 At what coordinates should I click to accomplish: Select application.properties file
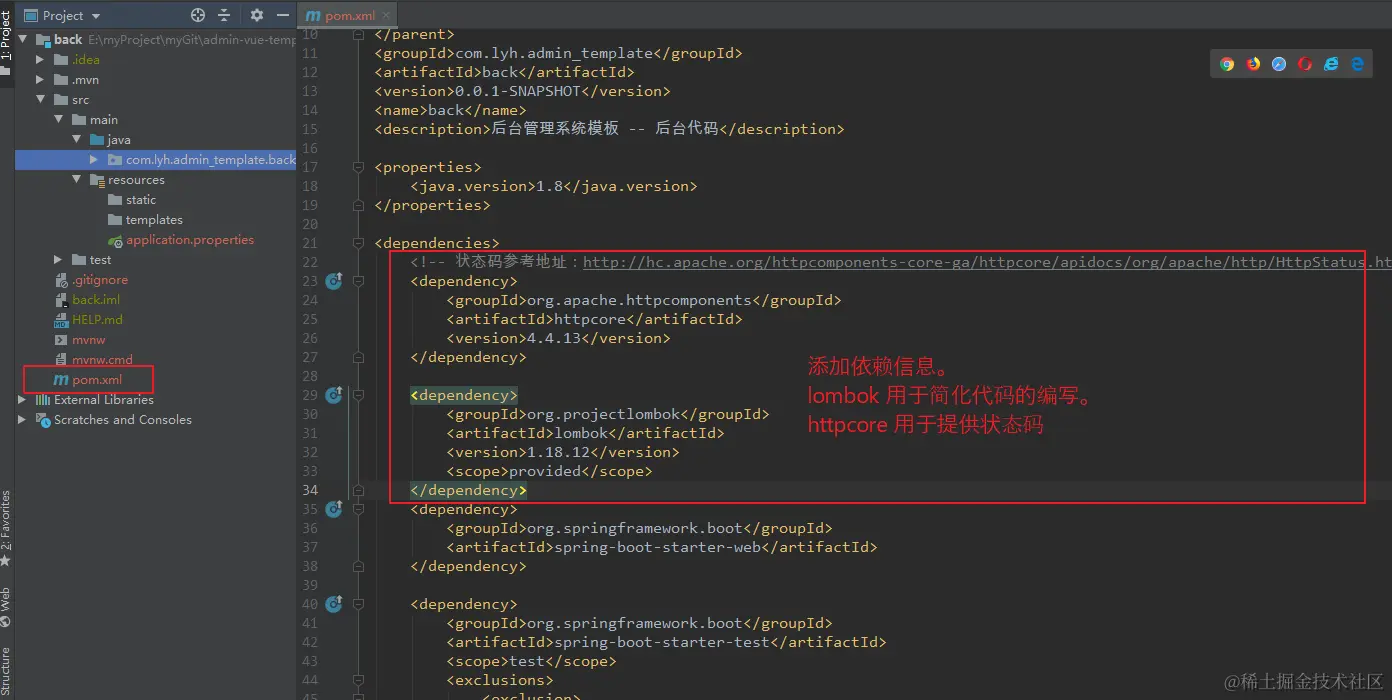[190, 240]
